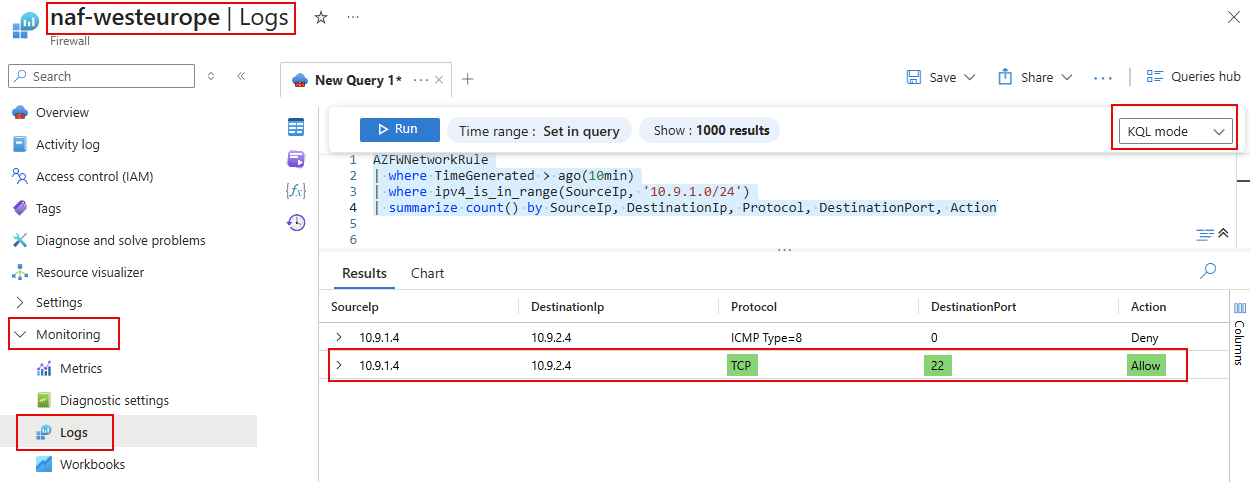This screenshot has height=482, width=1257.
Task: Collapse the query editor with up chevrons
Action: [x=1222, y=234]
